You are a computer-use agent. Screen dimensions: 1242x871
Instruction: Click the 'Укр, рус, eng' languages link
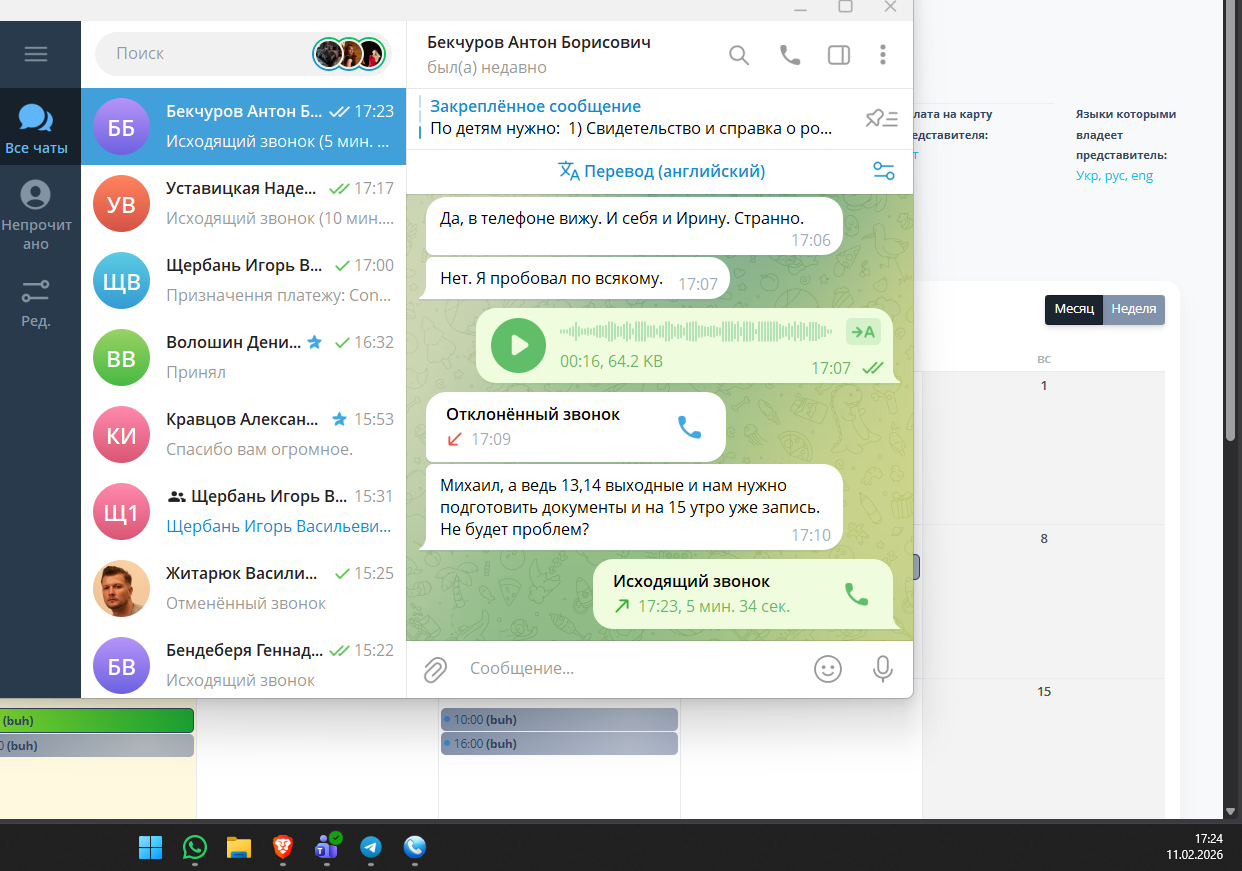point(1114,176)
